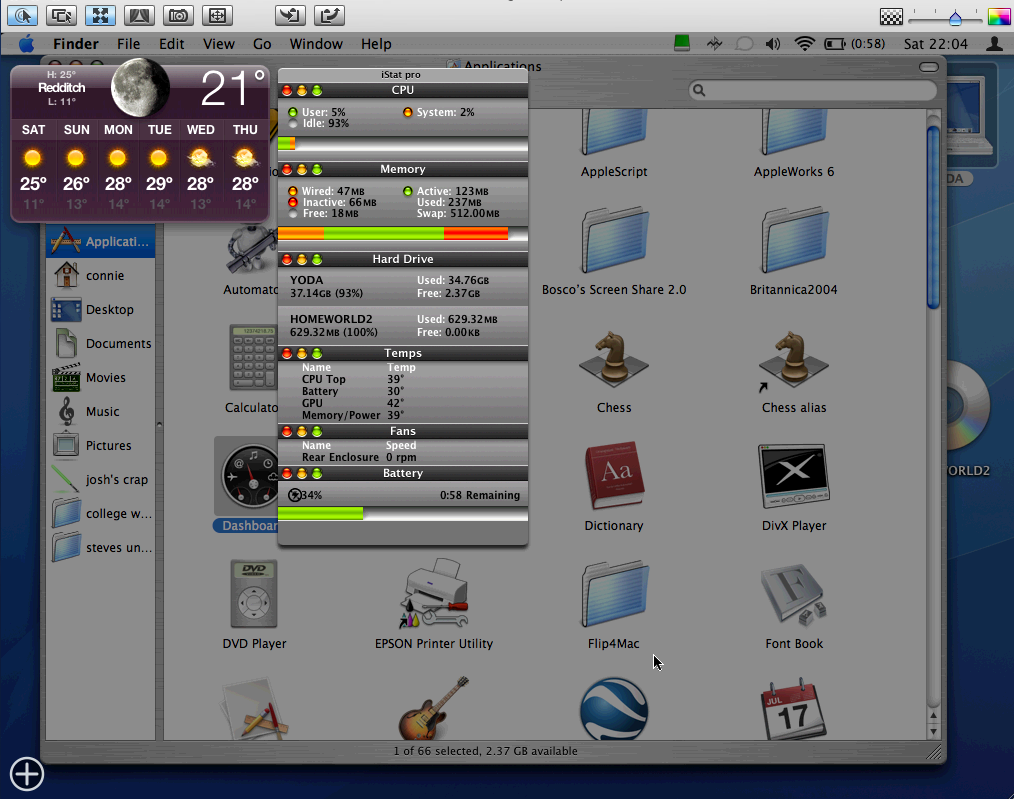Click the full color quality icon
This screenshot has width=1014, height=799.
(x=998, y=17)
